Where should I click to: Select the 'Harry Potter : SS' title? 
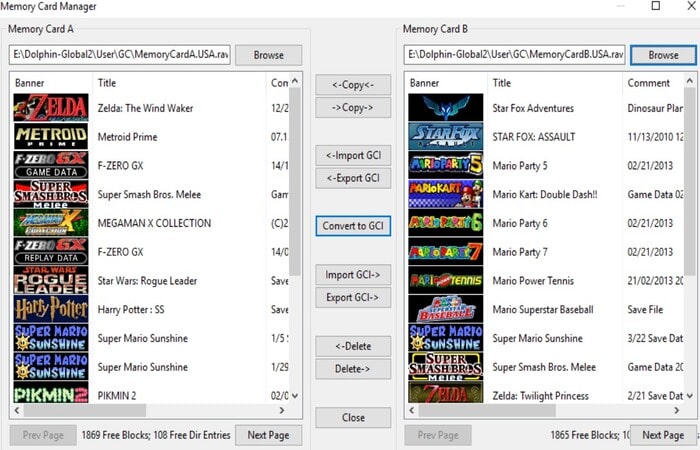[131, 309]
